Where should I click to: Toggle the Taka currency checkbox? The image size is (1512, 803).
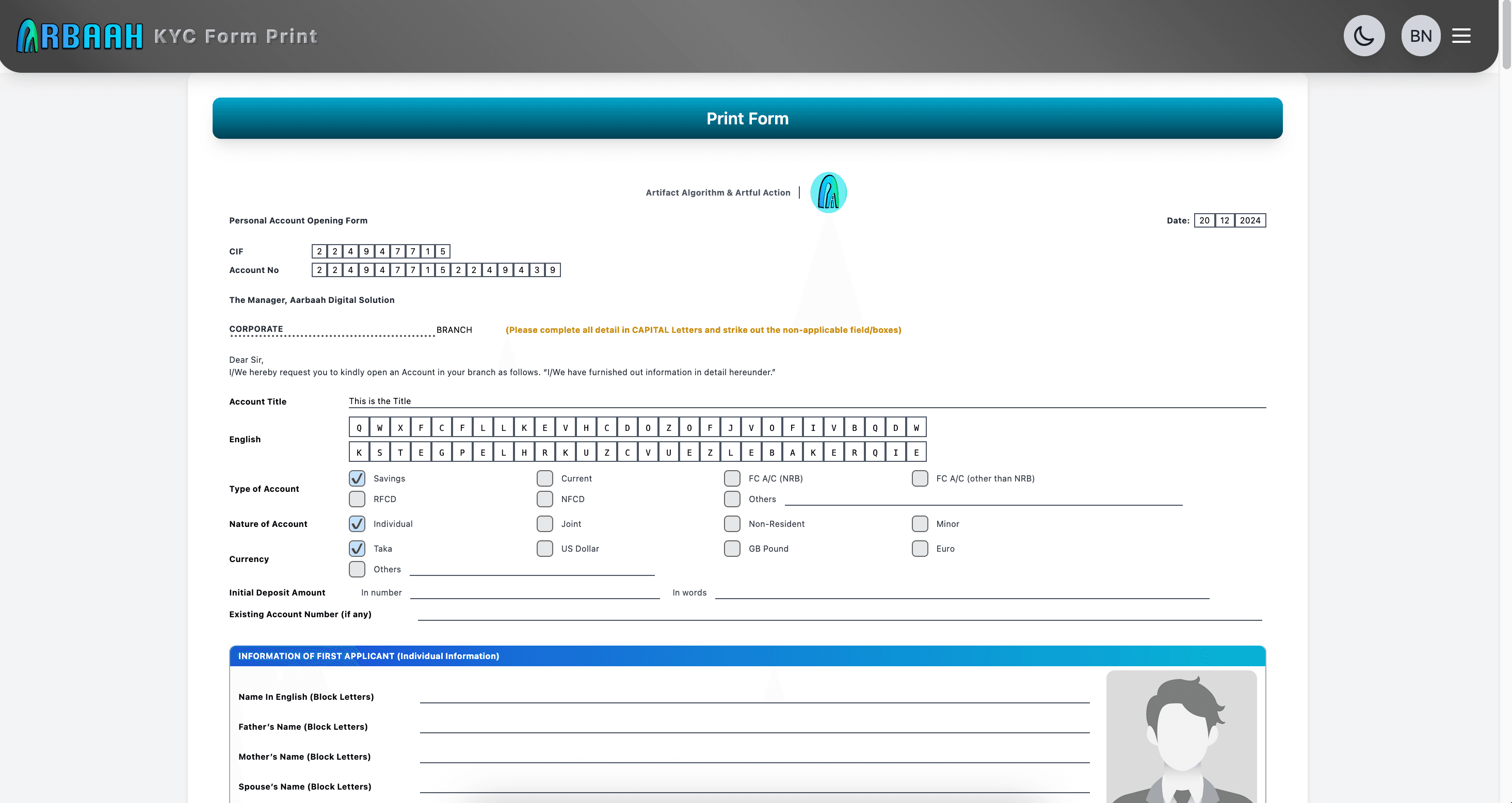[x=357, y=548]
